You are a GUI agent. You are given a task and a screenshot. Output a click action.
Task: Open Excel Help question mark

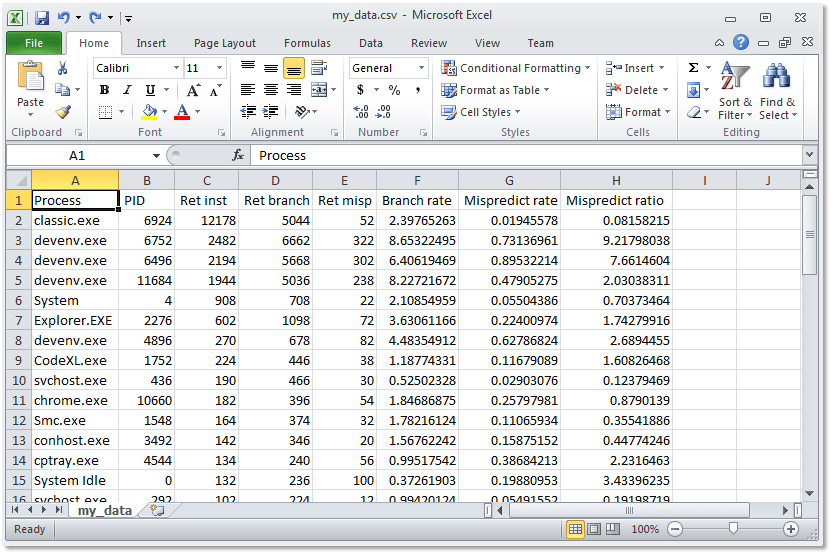741,42
